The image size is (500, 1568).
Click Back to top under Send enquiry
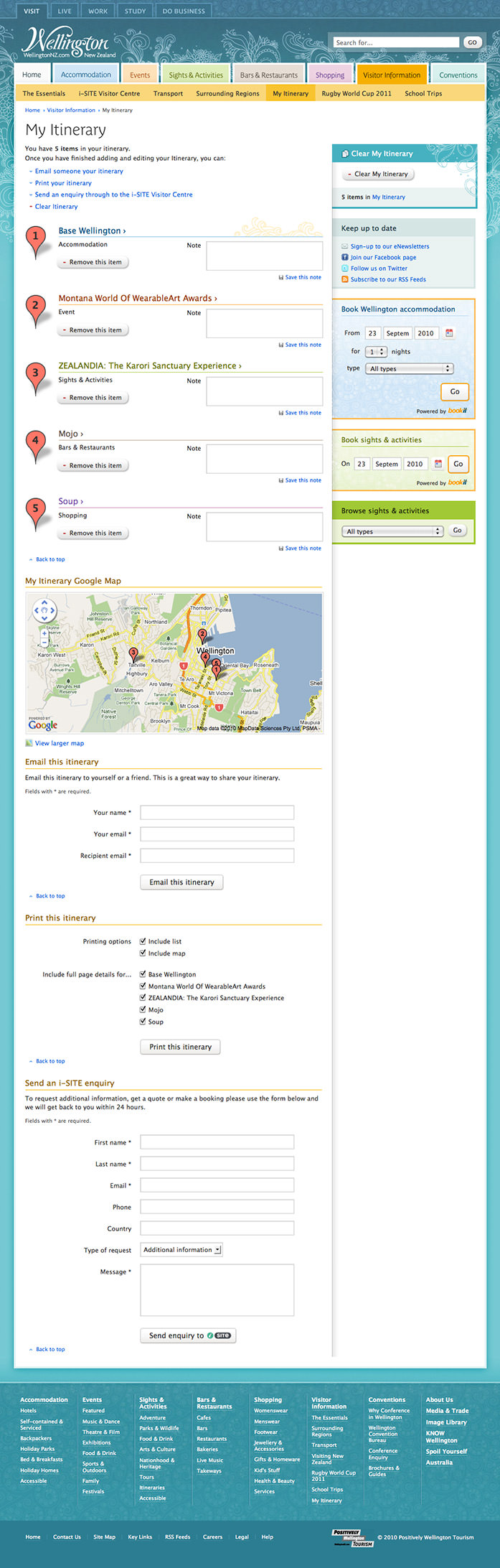[50, 1349]
